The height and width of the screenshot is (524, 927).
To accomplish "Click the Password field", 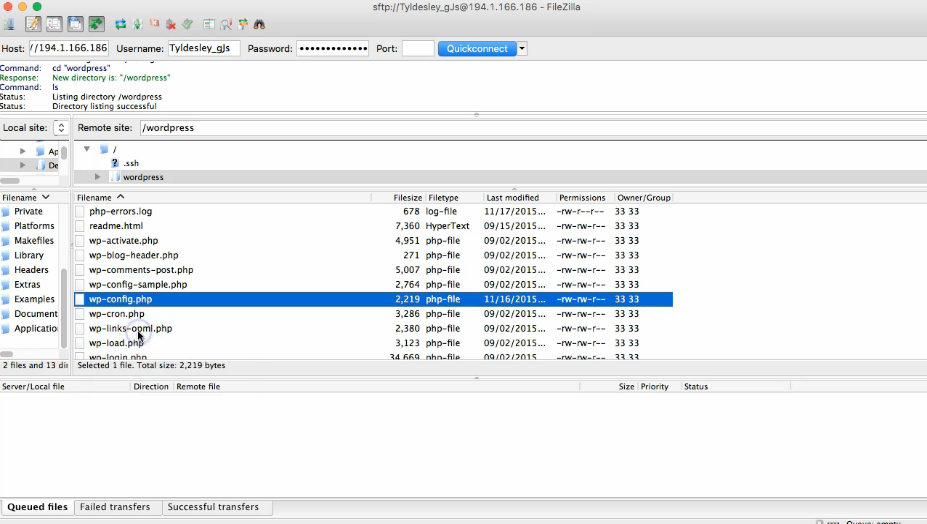I will (333, 48).
